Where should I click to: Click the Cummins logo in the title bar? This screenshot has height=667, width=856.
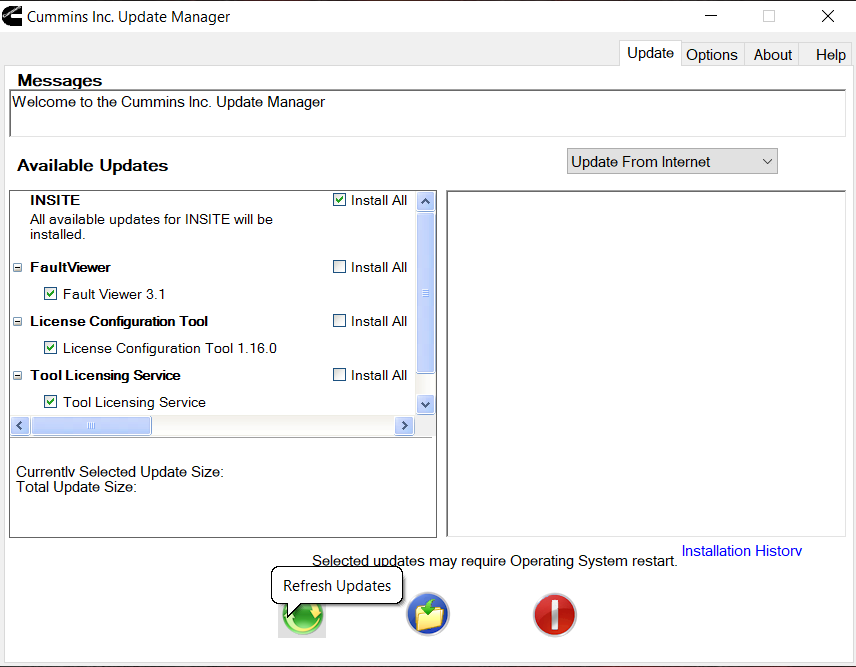12,16
